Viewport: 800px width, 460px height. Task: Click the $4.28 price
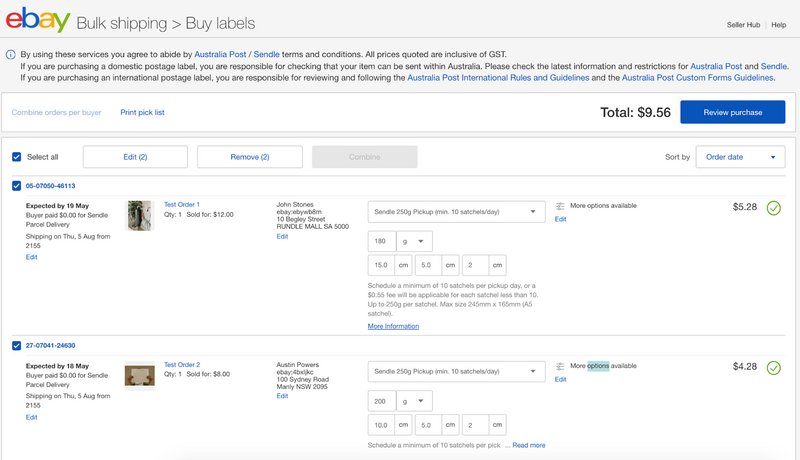pyautogui.click(x=744, y=366)
